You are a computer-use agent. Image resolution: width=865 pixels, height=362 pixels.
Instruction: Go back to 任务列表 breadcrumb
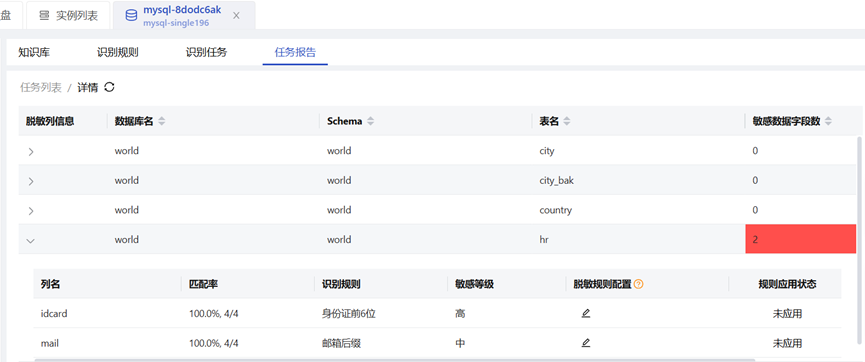point(41,87)
